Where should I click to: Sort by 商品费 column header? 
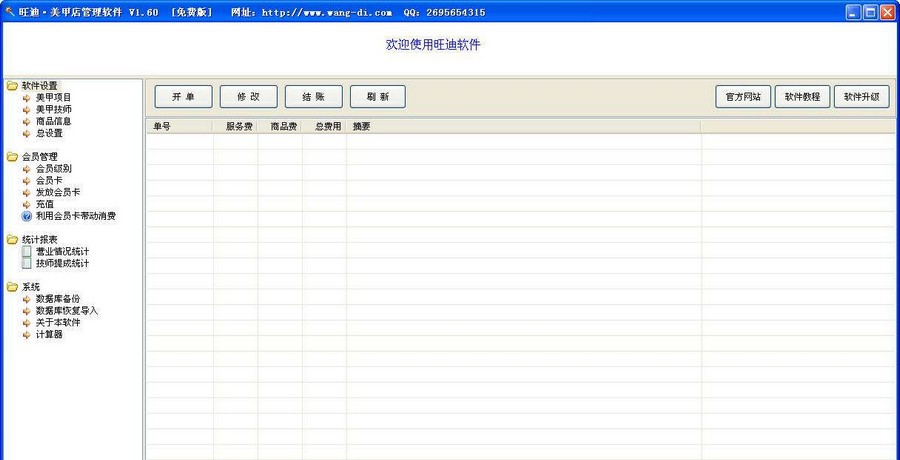280,127
